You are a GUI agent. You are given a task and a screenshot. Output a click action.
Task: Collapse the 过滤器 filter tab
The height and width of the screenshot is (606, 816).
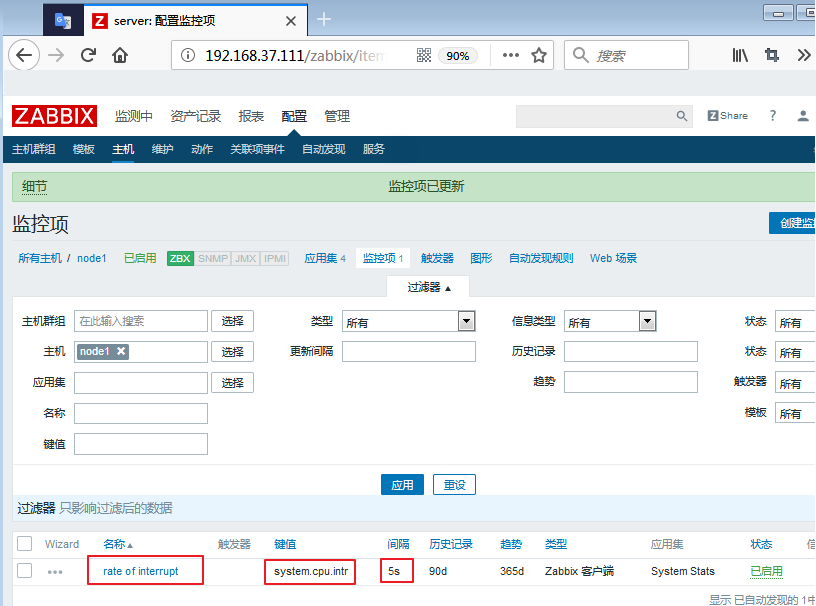[429, 288]
